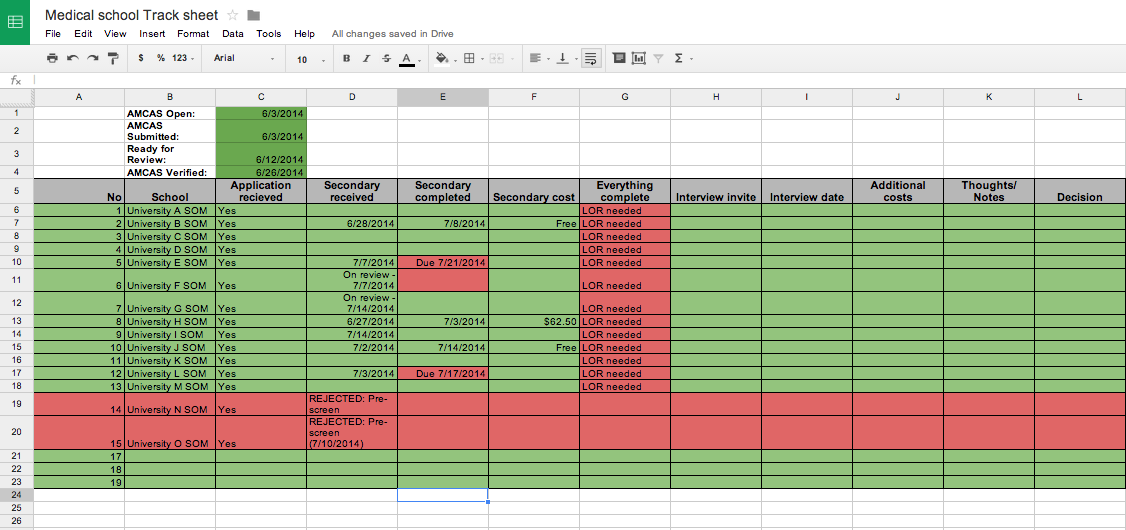Click the formula bar input field
This screenshot has height=530, width=1126.
(x=580, y=80)
